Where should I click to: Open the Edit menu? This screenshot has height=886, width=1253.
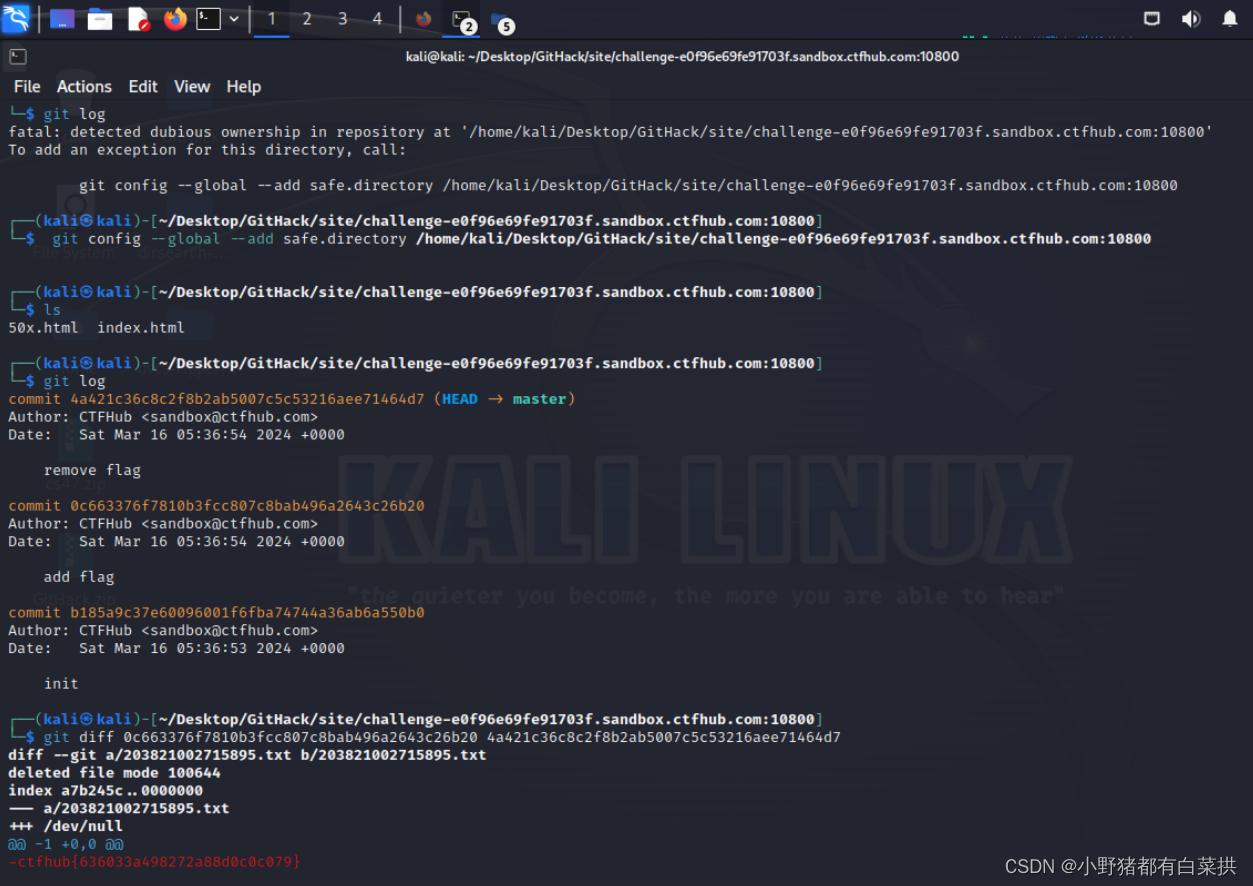(x=143, y=87)
